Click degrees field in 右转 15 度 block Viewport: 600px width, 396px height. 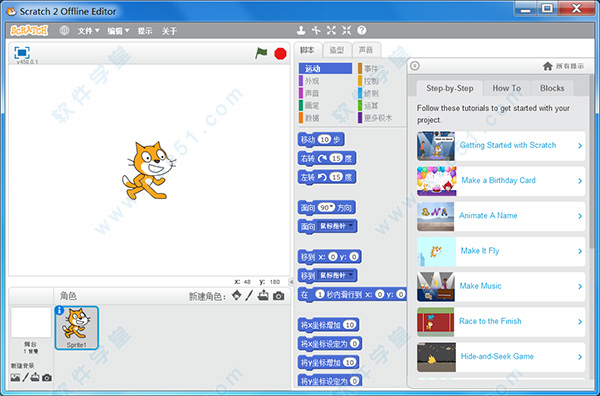336,158
